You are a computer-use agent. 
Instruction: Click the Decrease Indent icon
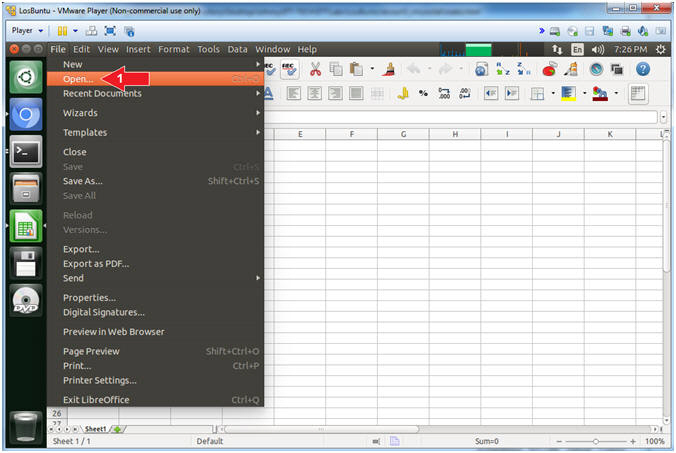pyautogui.click(x=491, y=93)
